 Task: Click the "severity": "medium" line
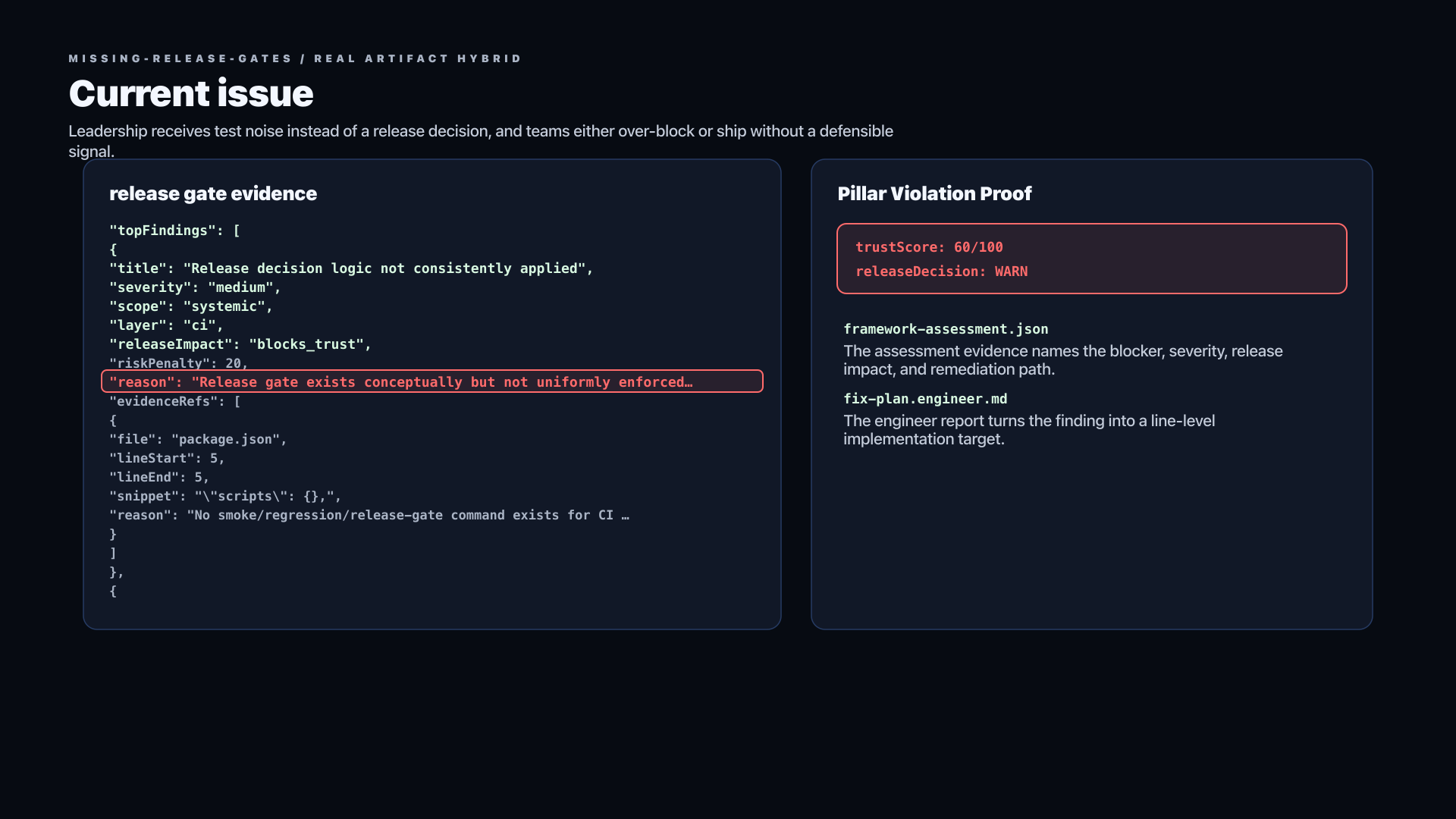click(x=195, y=287)
